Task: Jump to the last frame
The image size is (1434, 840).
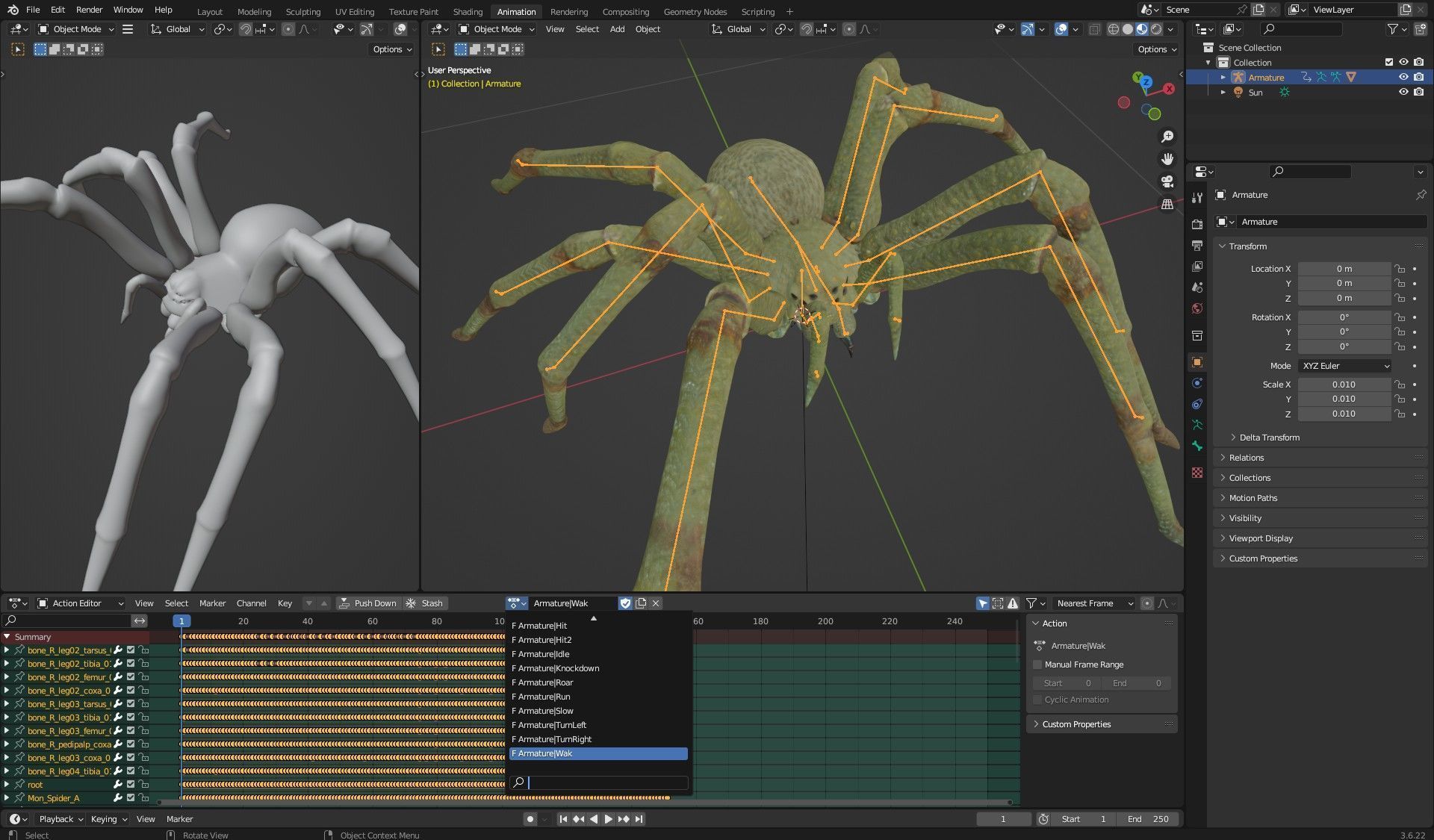Action: [x=639, y=819]
